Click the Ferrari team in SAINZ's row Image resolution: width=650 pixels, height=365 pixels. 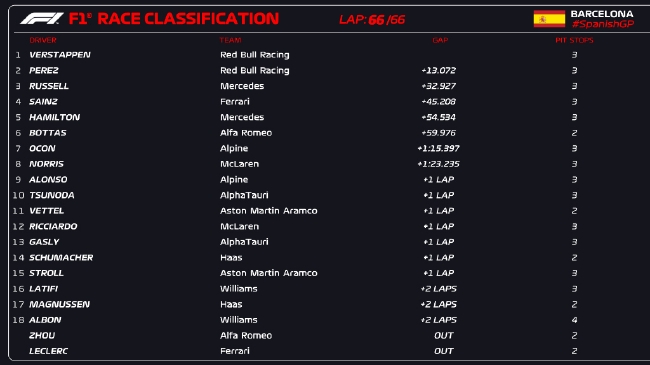[x=235, y=102]
